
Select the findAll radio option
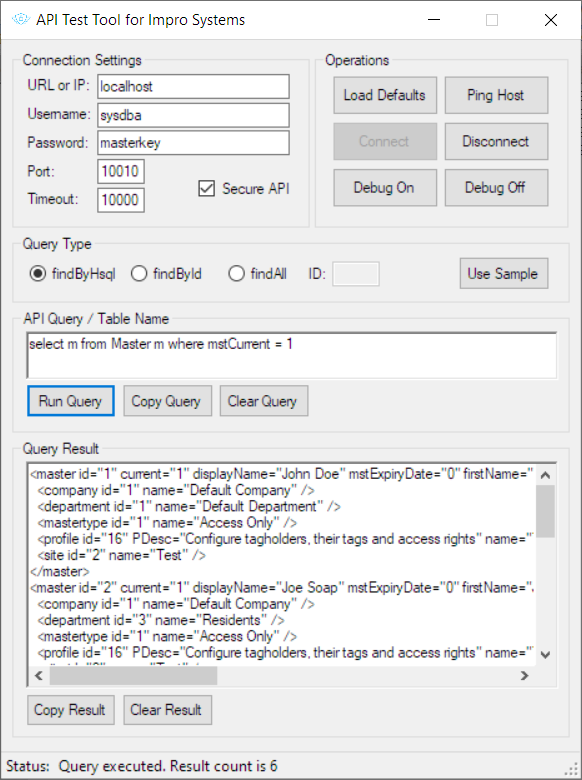click(x=236, y=274)
